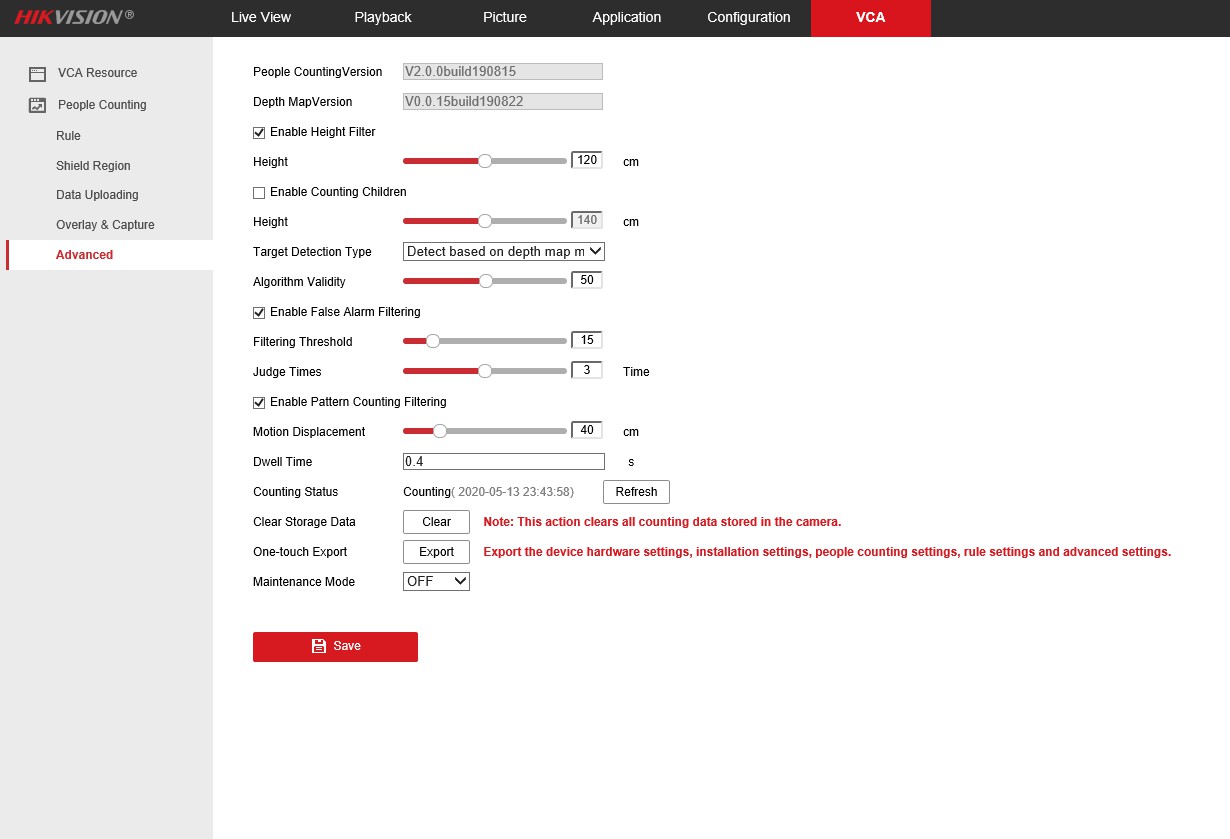Screen dimensions: 1230x839
Task: Click the Dwell Time input field
Action: [x=503, y=462]
